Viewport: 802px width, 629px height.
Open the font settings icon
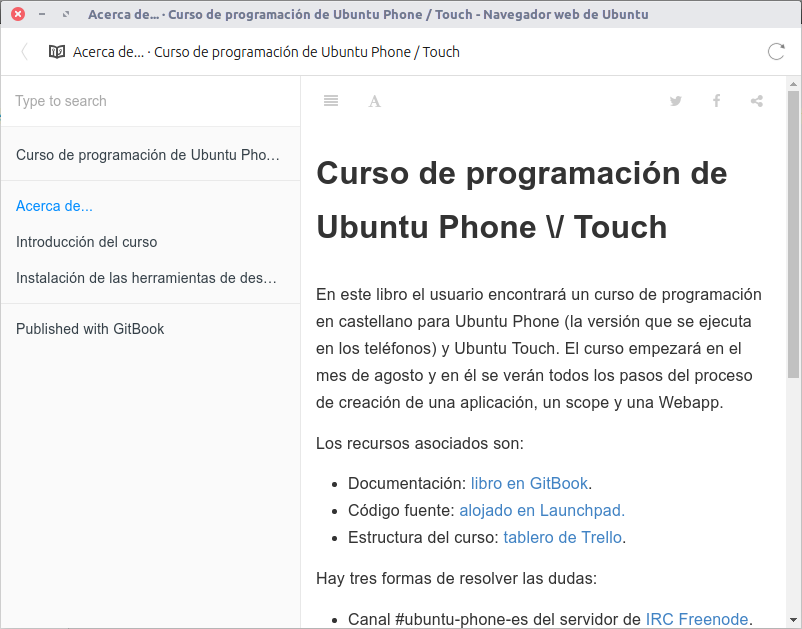point(374,101)
